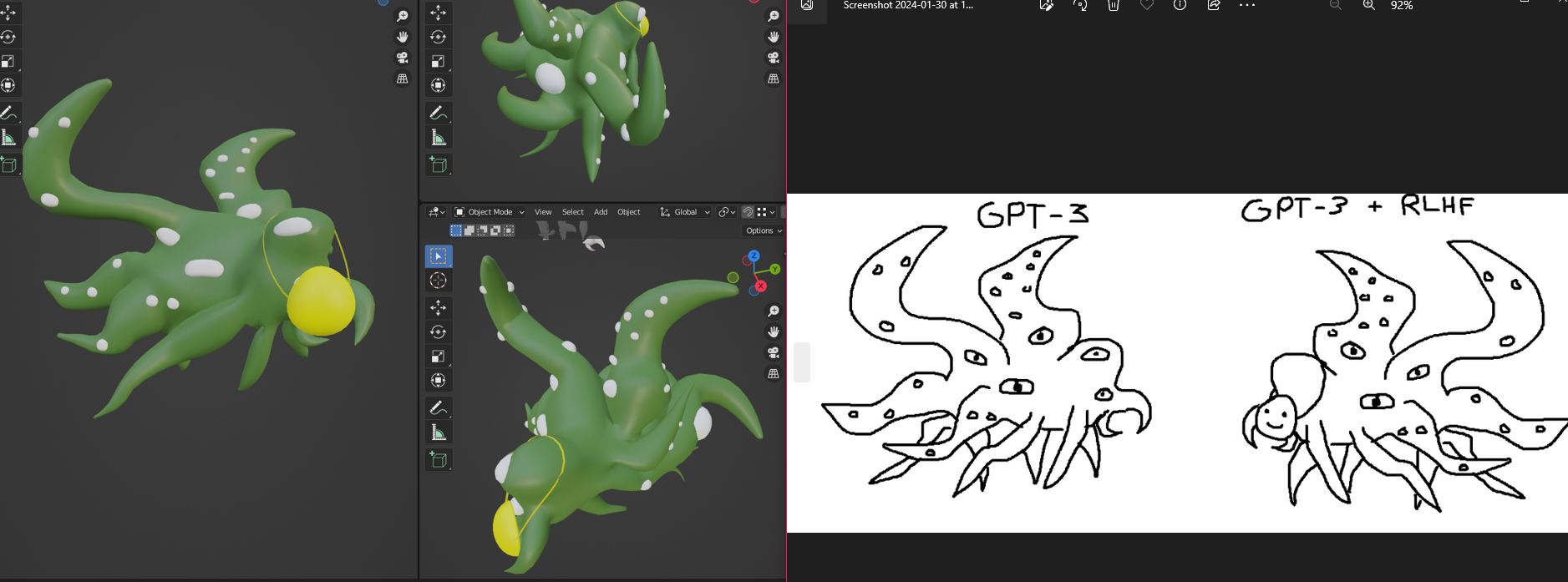Click the red X axis on gizmo
The width and height of the screenshot is (1568, 582).
coord(761,286)
